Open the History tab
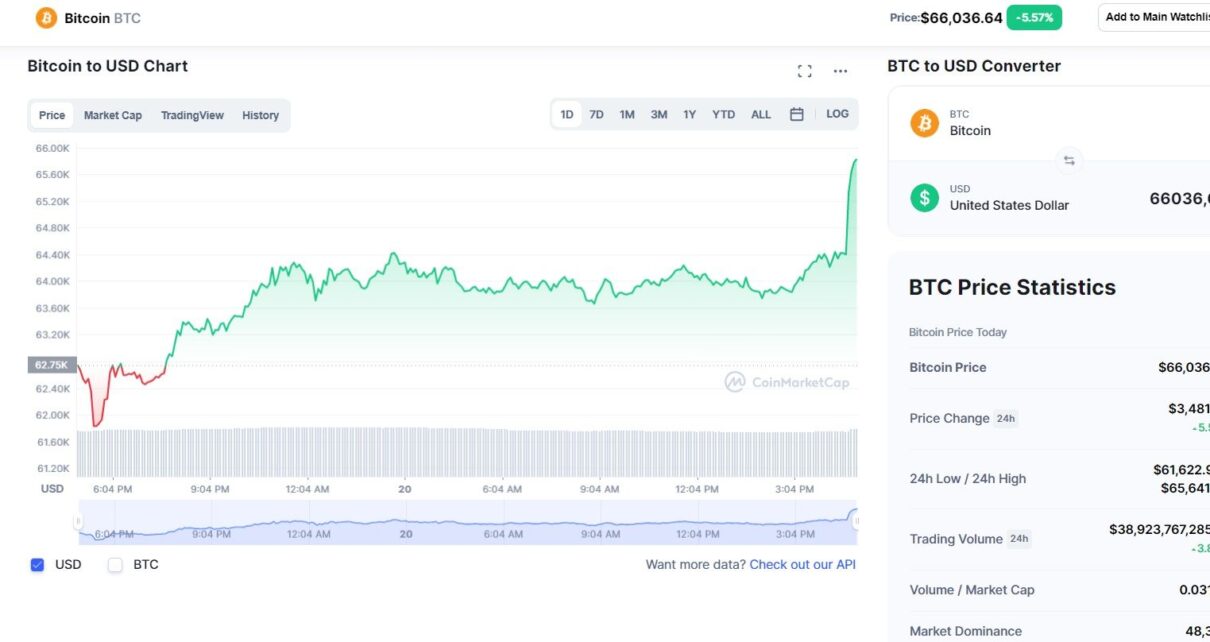 (x=260, y=115)
